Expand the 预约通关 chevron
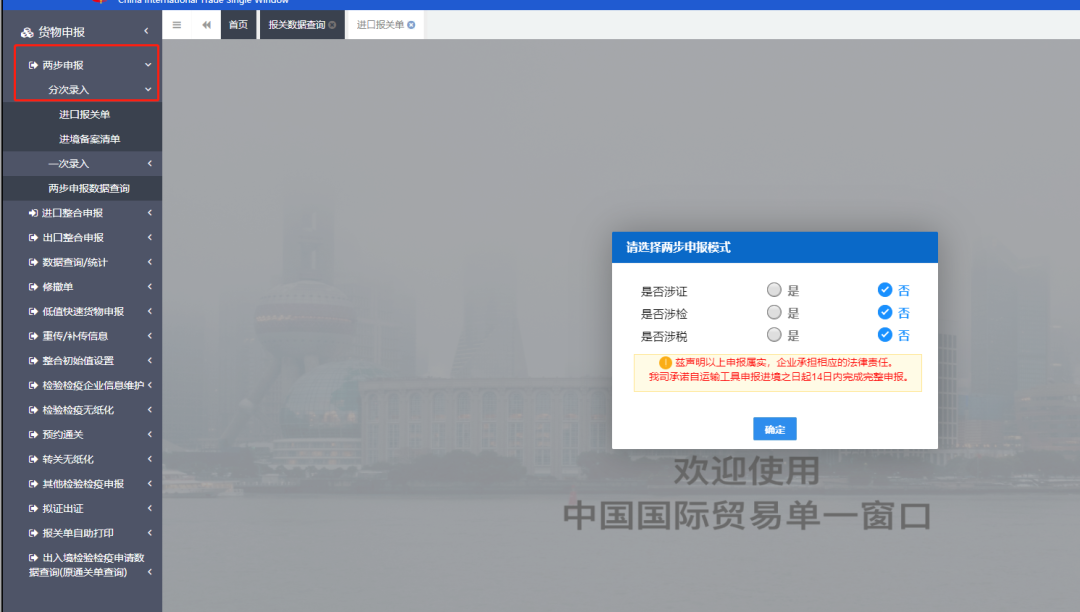Image resolution: width=1080 pixels, height=612 pixels. [x=149, y=434]
